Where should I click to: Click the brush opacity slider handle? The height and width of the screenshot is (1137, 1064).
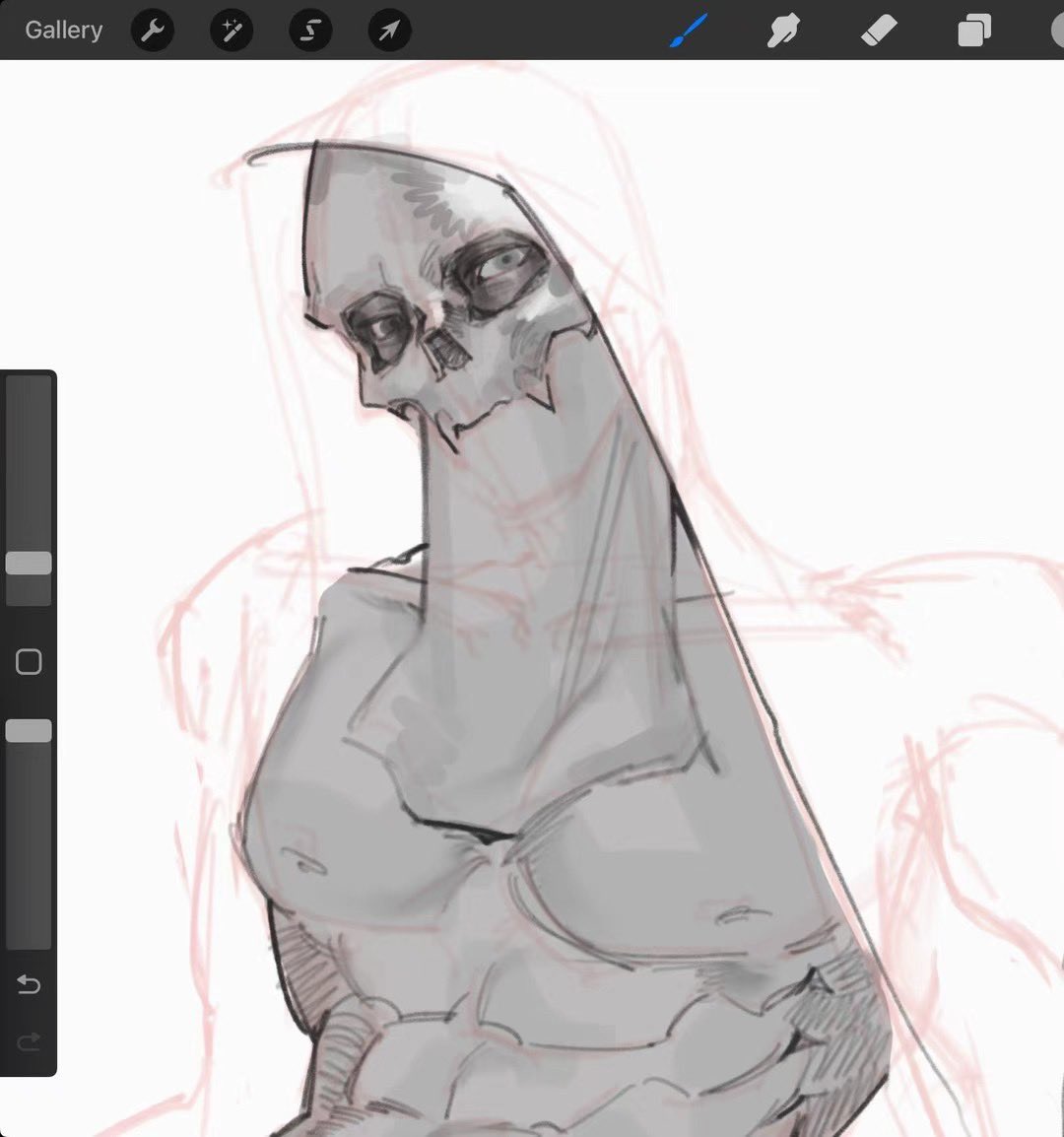[29, 730]
